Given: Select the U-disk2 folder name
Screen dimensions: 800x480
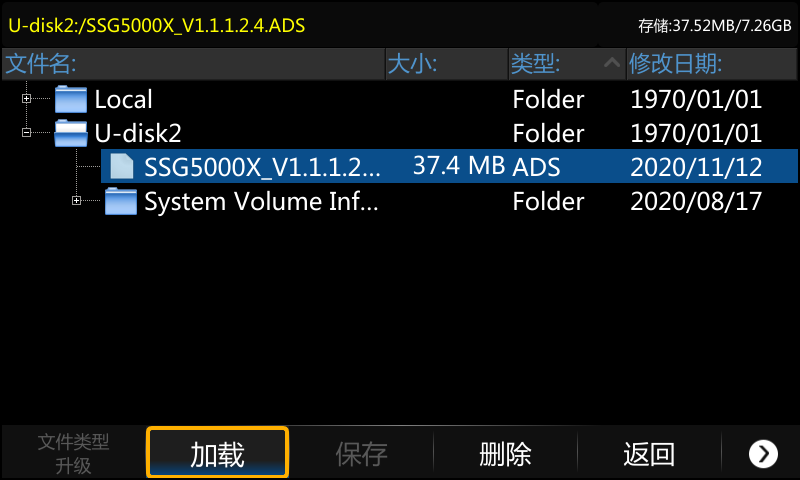Looking at the screenshot, I should 138,133.
